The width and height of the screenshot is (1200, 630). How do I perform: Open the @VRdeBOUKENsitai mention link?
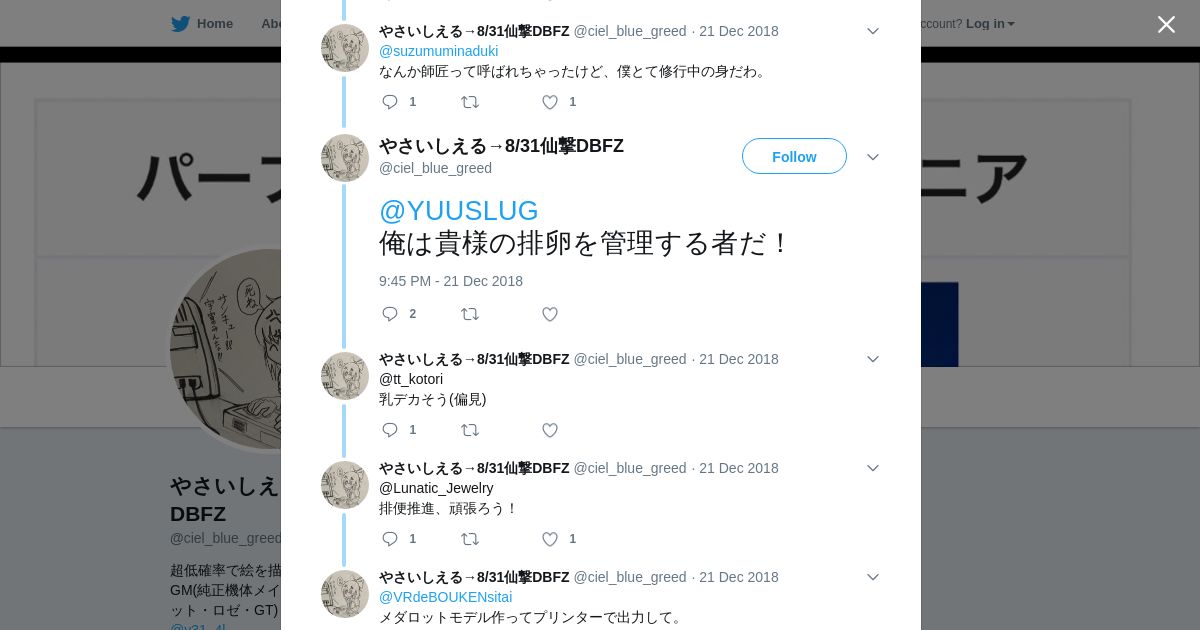[445, 597]
